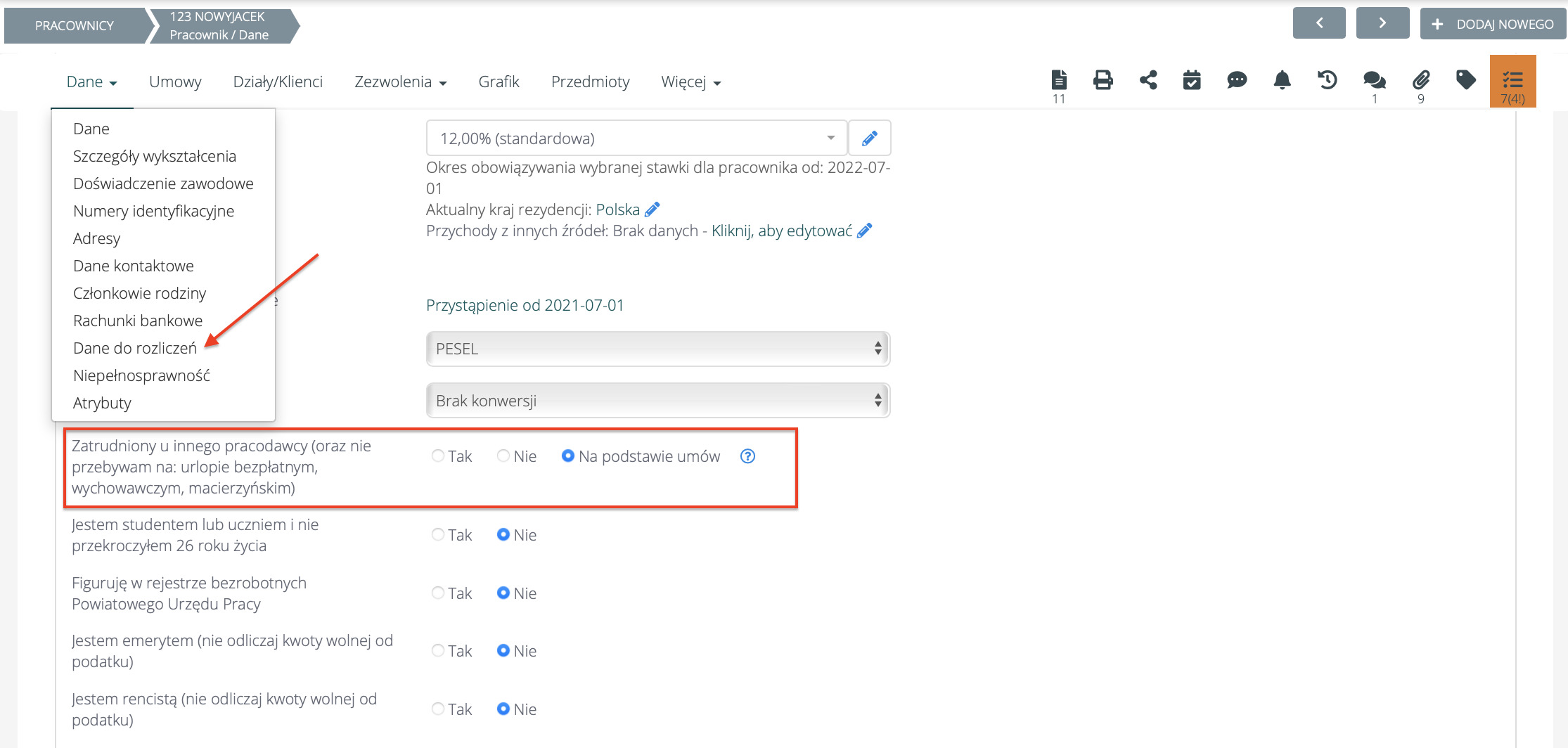Click the DODAJ NOWEGO button

coord(1493,24)
